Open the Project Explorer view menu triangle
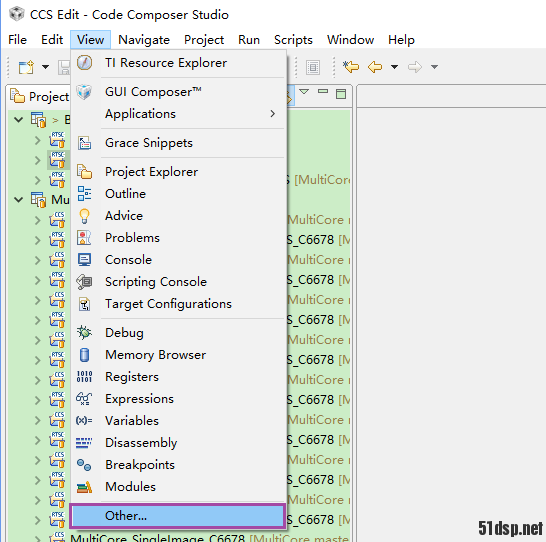Screen dimensions: 546x542 [304, 92]
